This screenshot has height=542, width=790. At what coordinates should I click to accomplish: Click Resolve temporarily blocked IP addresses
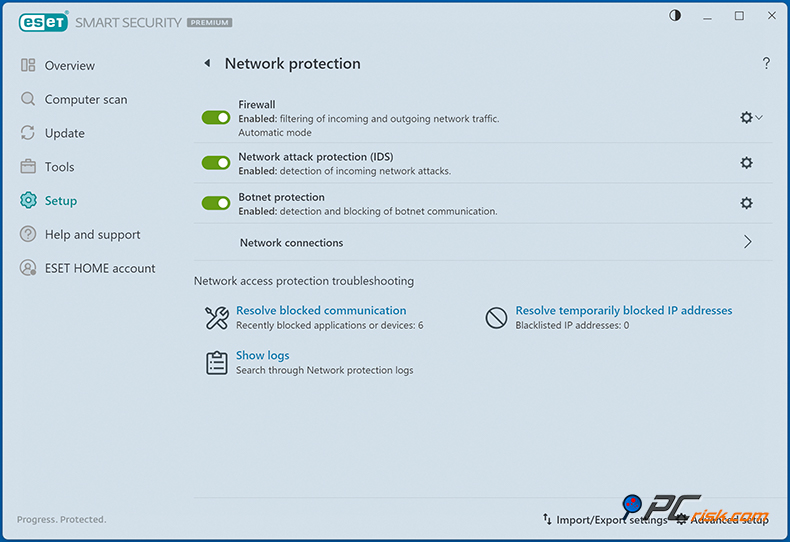(x=623, y=311)
